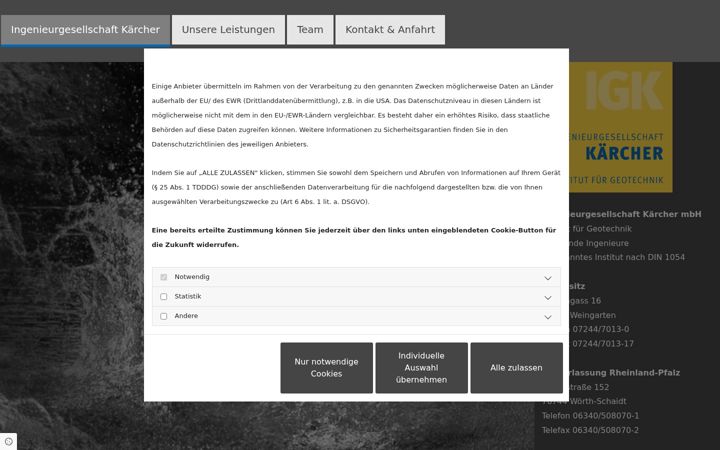This screenshot has height=450, width=720.
Task: Open the Unsere Leistungen menu tab
Action: tap(228, 30)
